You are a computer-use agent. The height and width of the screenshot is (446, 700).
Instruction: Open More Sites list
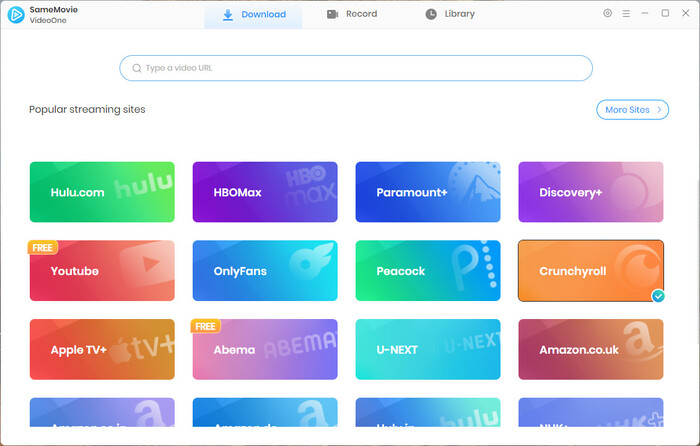click(x=632, y=110)
